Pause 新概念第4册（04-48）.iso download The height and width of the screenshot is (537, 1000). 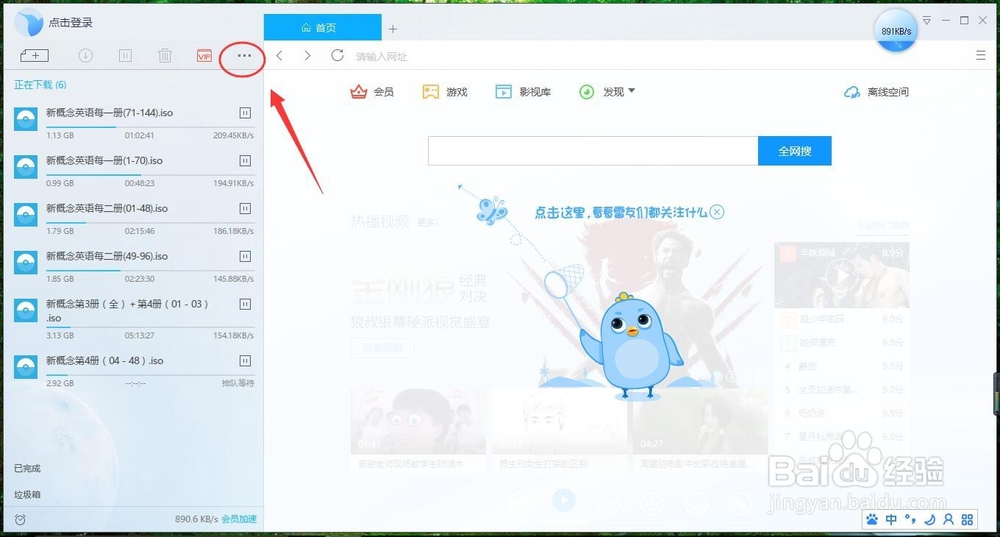pyautogui.click(x=245, y=361)
